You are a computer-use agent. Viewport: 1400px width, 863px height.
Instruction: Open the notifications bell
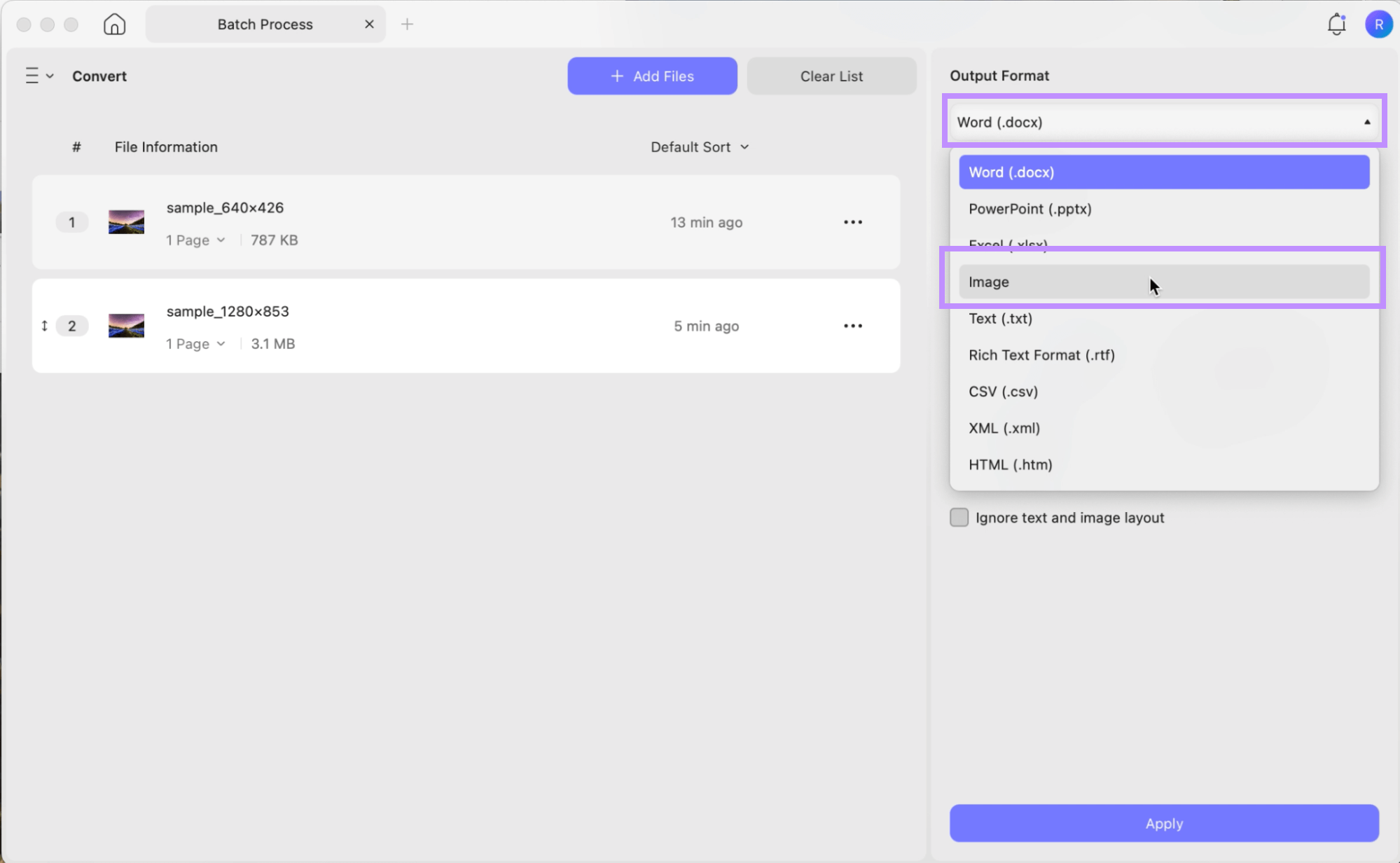pyautogui.click(x=1336, y=25)
